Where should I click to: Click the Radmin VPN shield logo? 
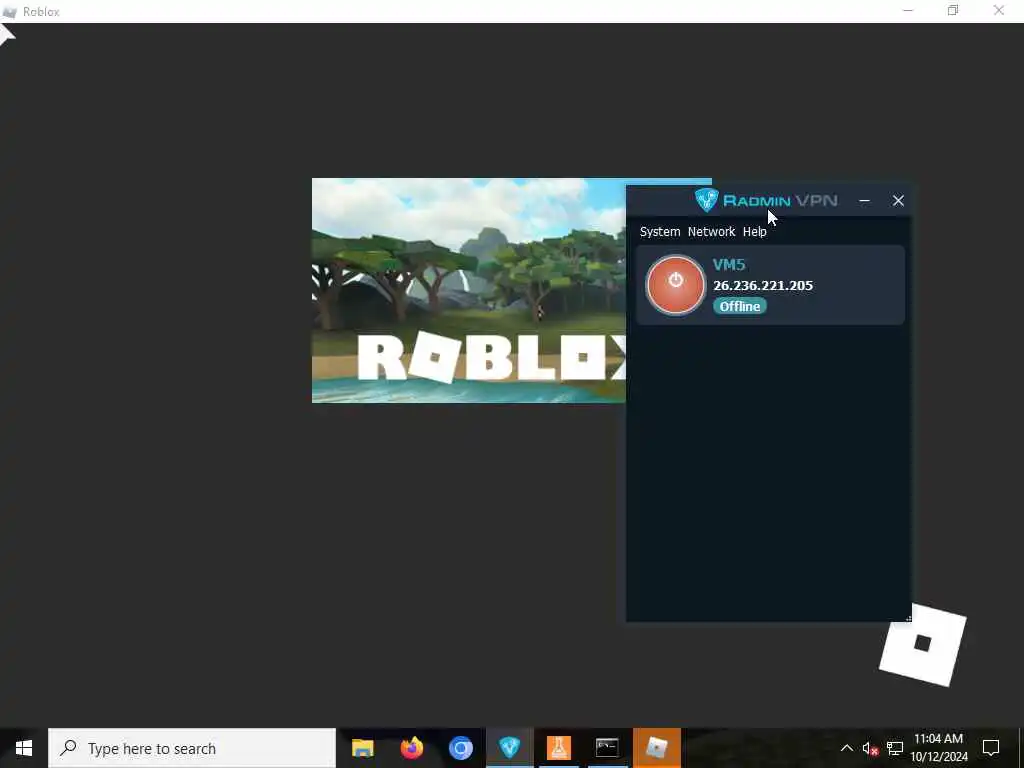[x=706, y=200]
